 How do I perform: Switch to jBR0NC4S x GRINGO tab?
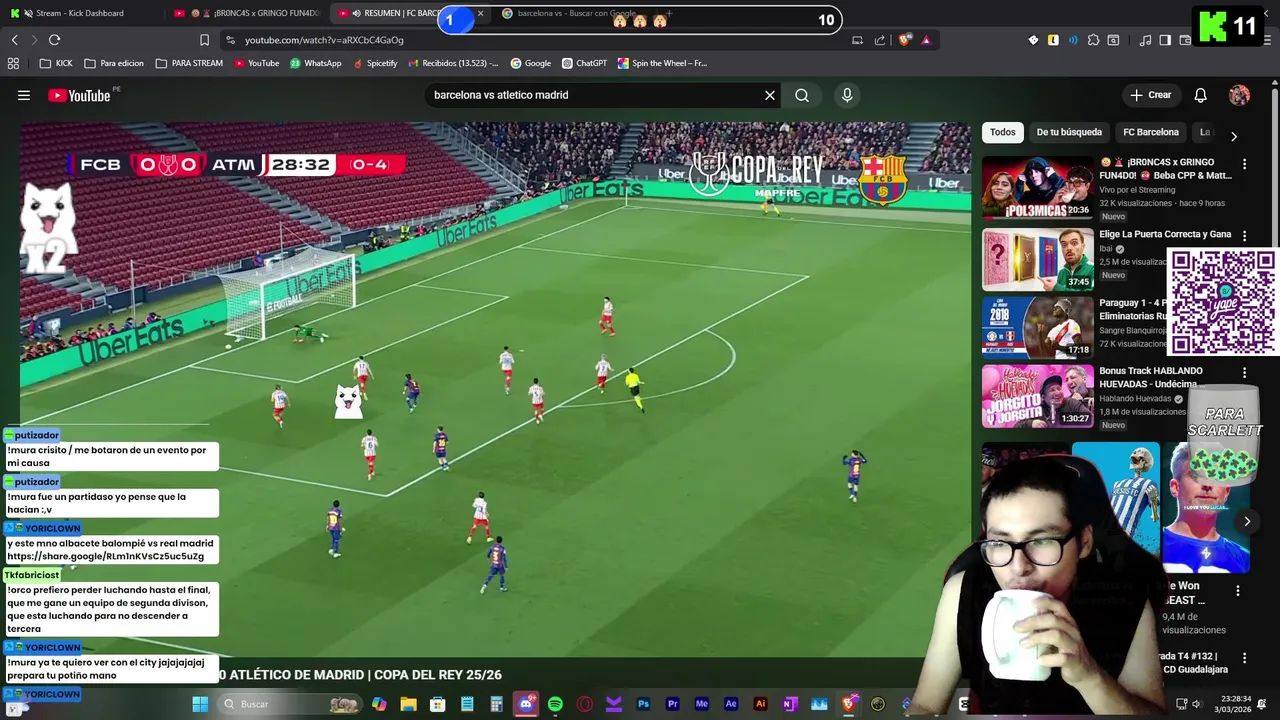pyautogui.click(x=250, y=13)
